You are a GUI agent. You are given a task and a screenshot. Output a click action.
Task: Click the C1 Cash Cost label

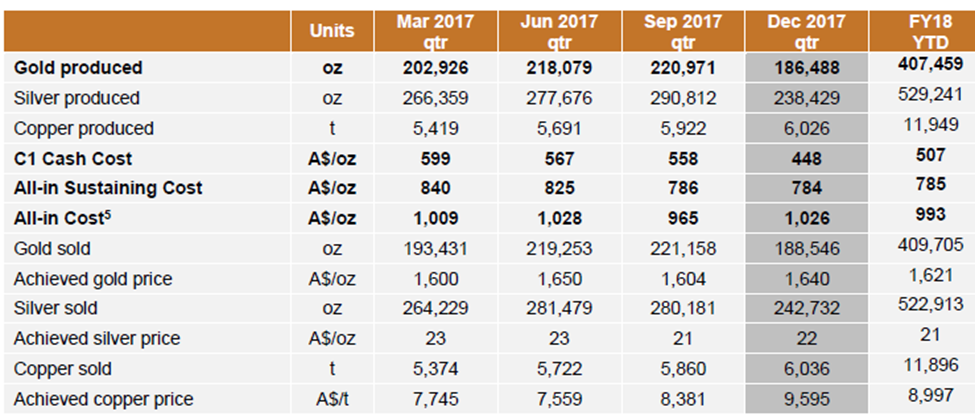[73, 159]
